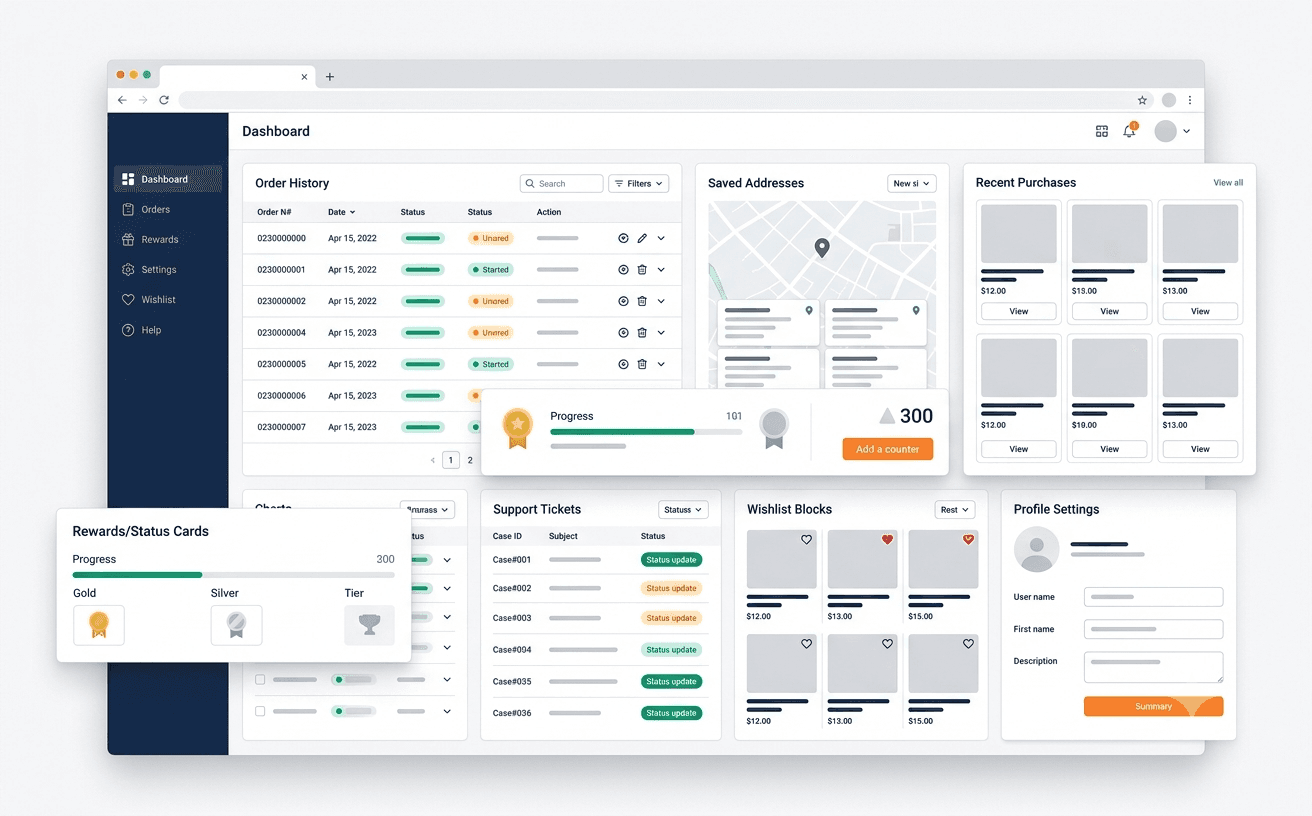Open the apps grid icon in the header
Image resolution: width=1312 pixels, height=816 pixels.
point(1102,131)
